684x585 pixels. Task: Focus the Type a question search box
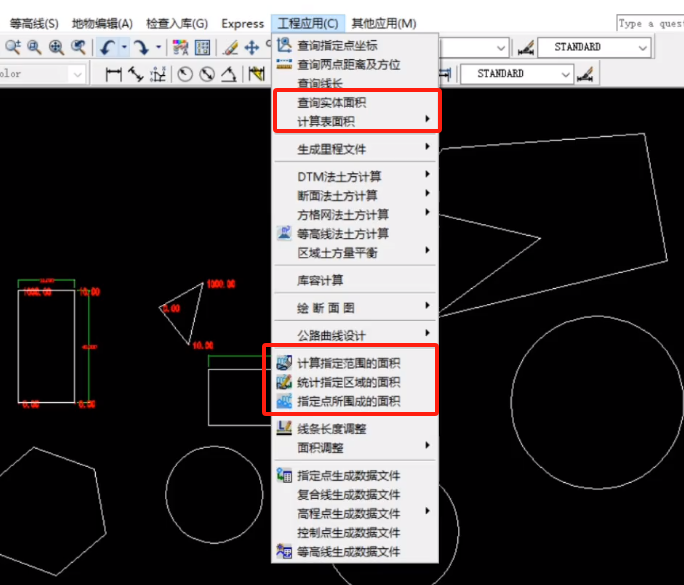pyautogui.click(x=650, y=24)
